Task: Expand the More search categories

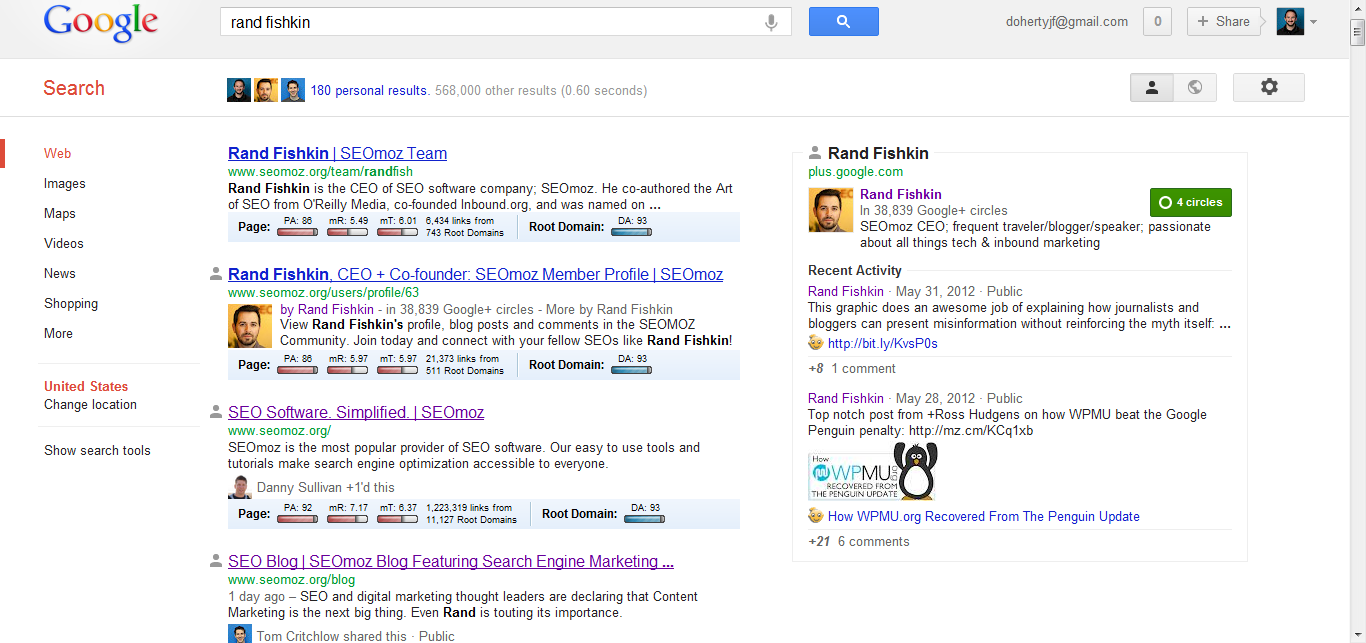Action: pos(58,333)
